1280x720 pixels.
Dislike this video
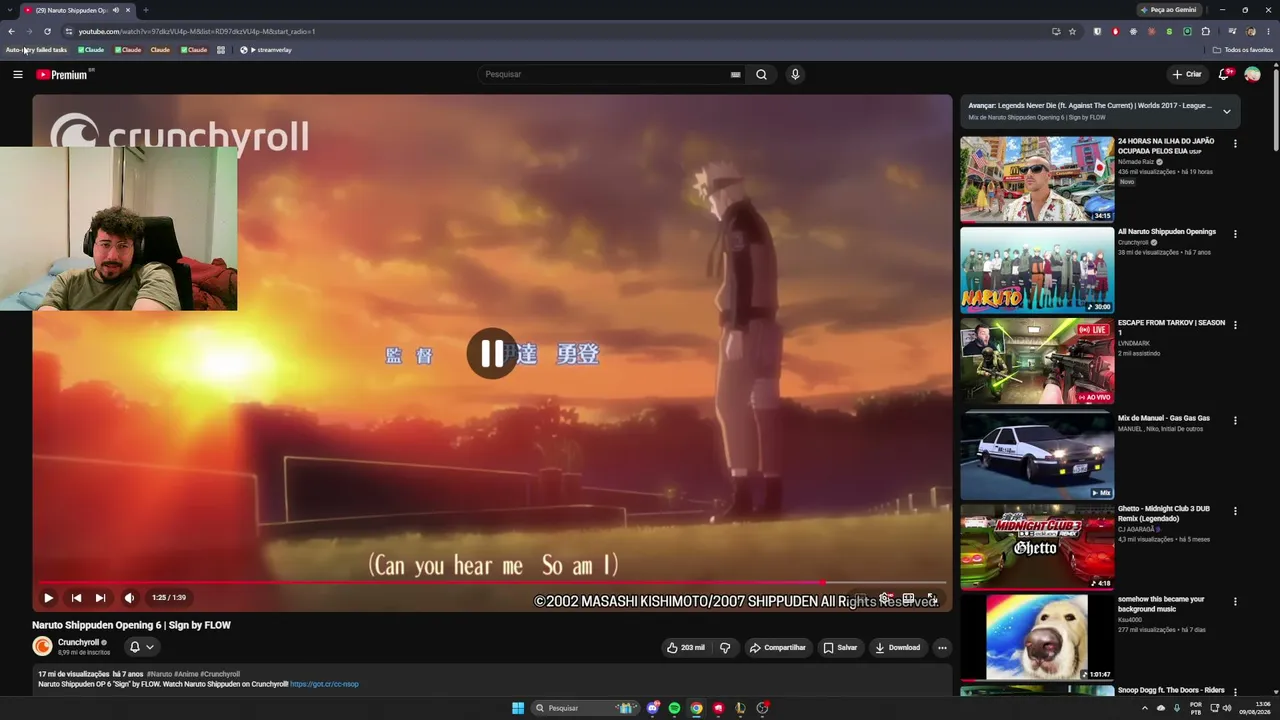(725, 647)
